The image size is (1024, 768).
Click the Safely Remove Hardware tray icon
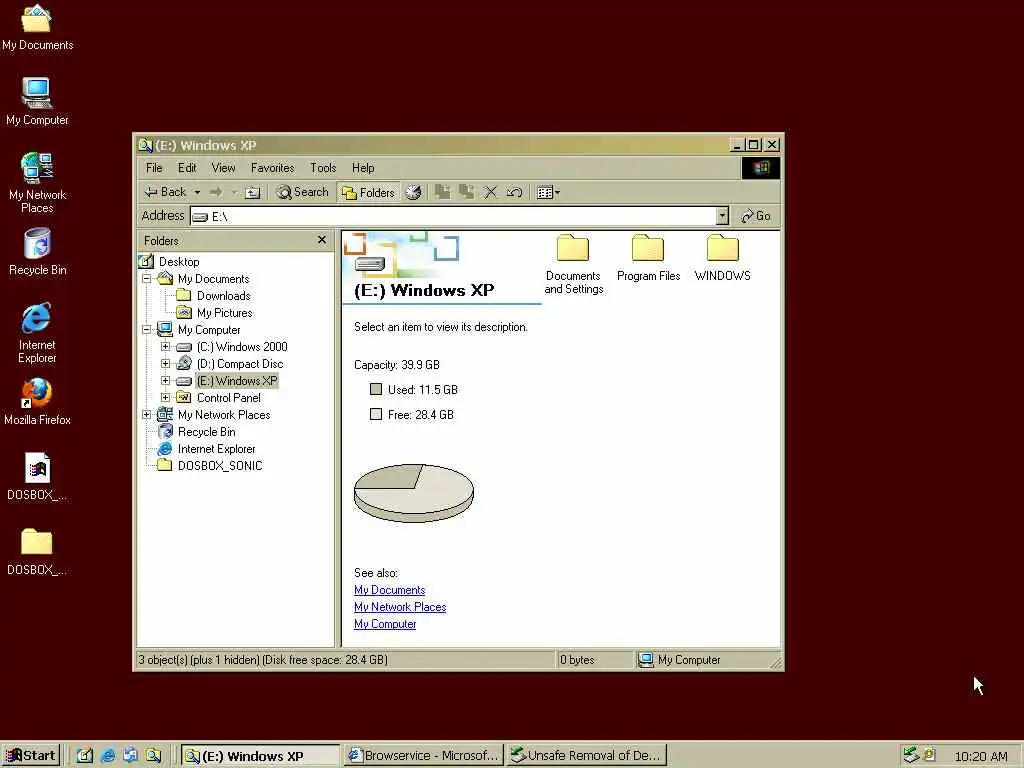911,756
